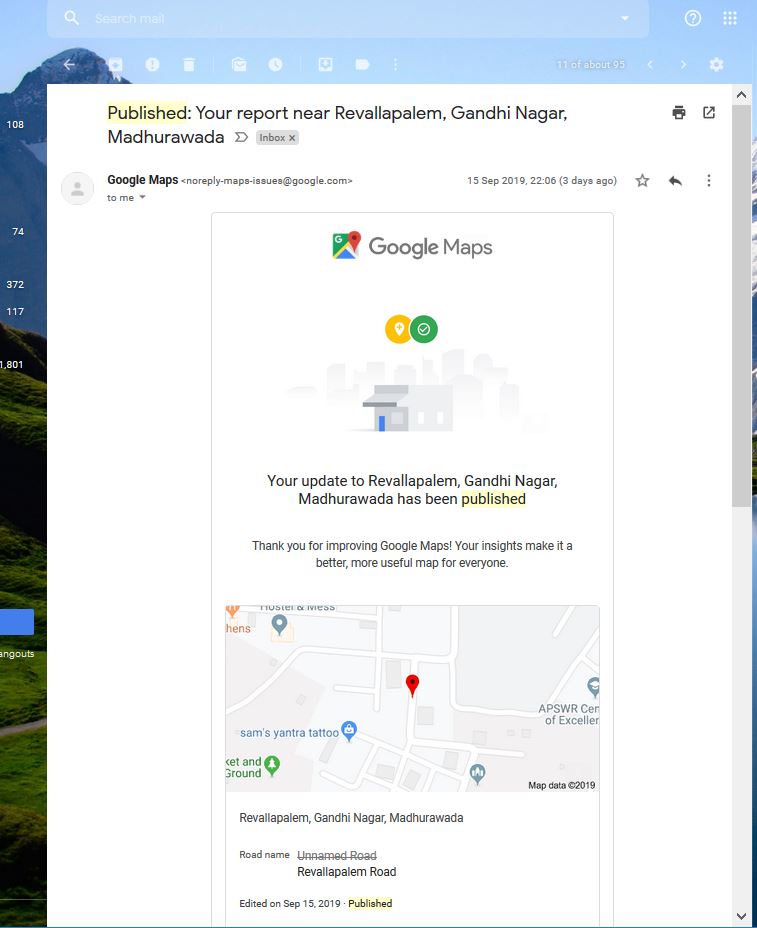Click sidebar item with count 74
The height and width of the screenshot is (928, 757).
pyautogui.click(x=18, y=231)
